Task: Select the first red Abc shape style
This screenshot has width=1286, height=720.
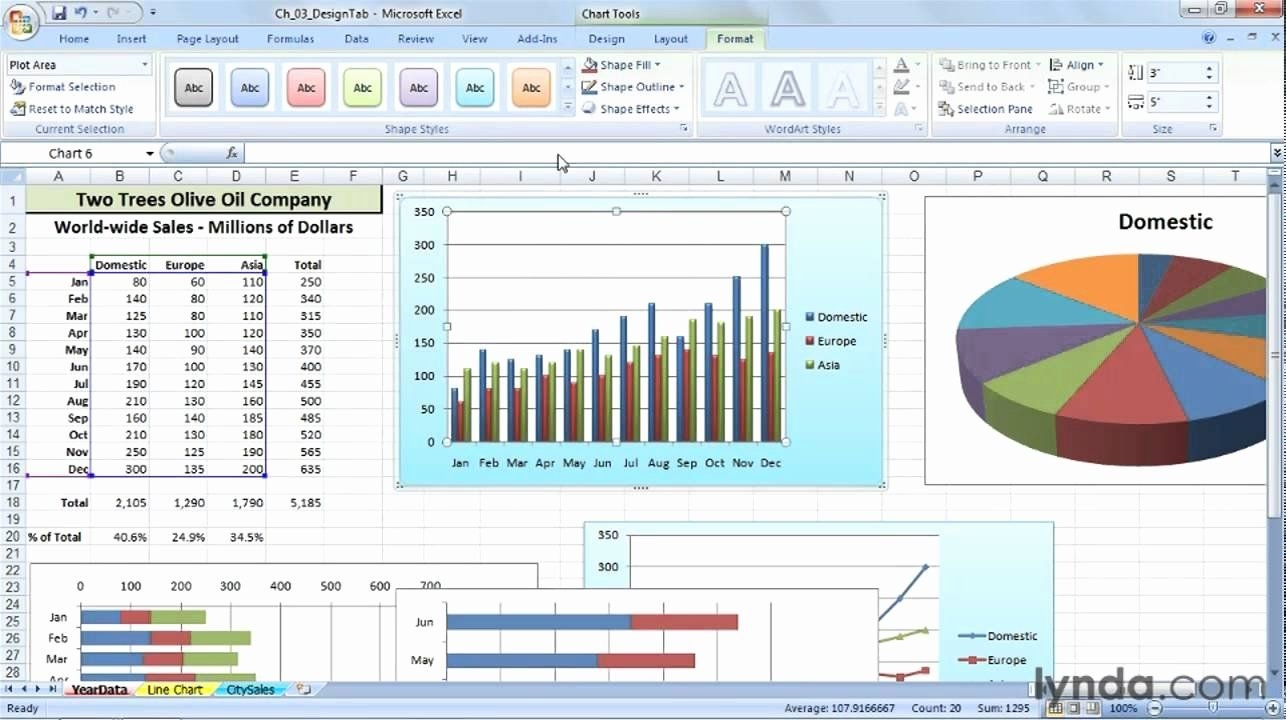Action: click(x=306, y=86)
